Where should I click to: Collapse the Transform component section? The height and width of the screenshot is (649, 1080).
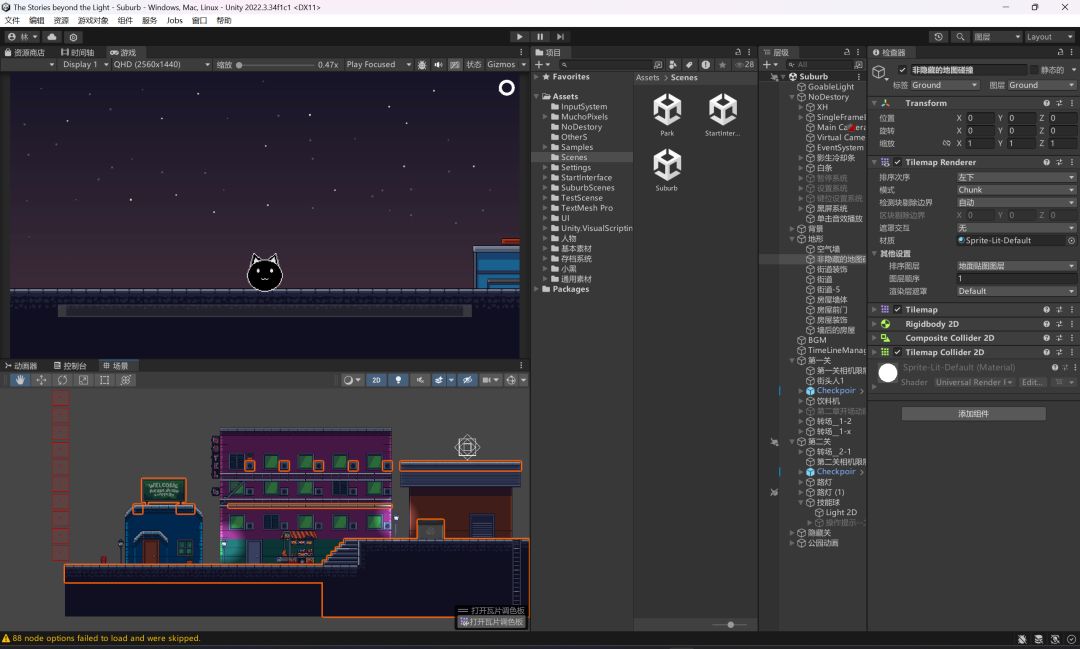point(873,103)
